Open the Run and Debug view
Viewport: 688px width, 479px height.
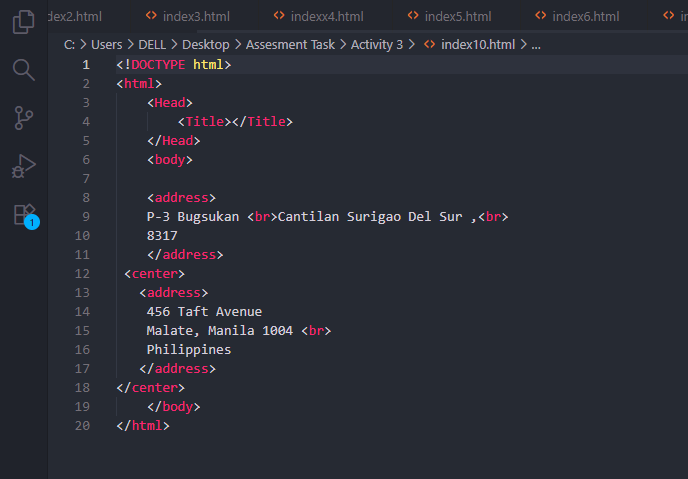point(23,165)
